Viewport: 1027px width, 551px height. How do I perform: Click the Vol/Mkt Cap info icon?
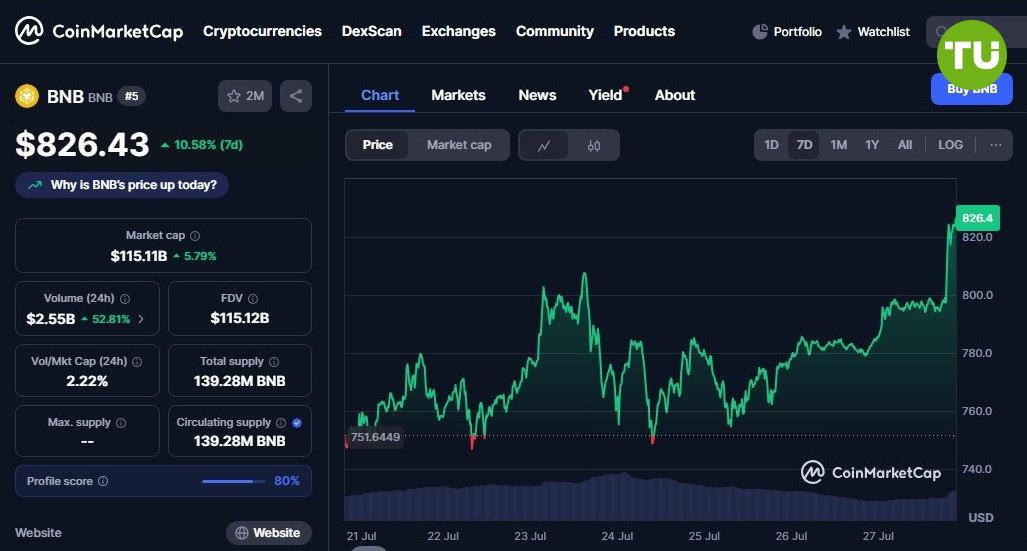[137, 362]
